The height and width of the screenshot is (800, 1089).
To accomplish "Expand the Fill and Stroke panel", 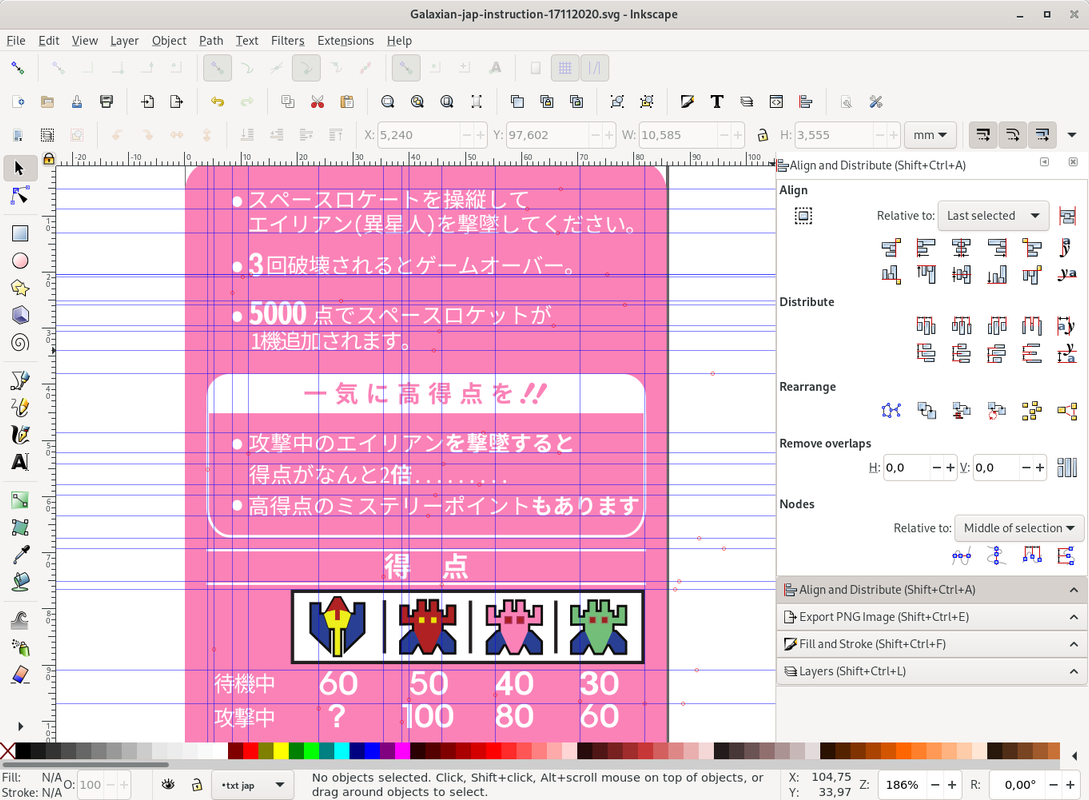I will 931,644.
